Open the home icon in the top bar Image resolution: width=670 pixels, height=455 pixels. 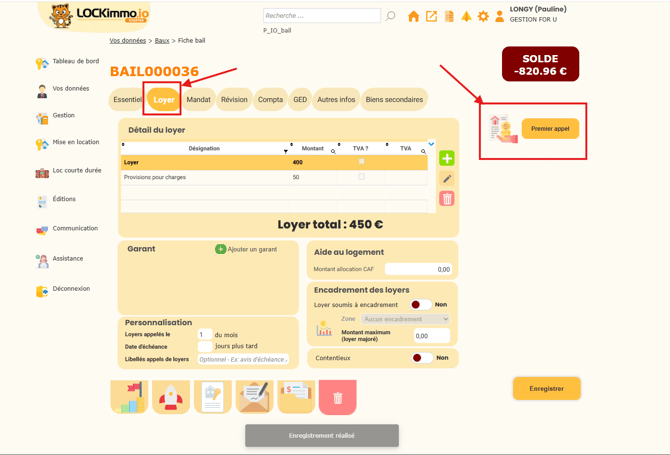pos(413,16)
